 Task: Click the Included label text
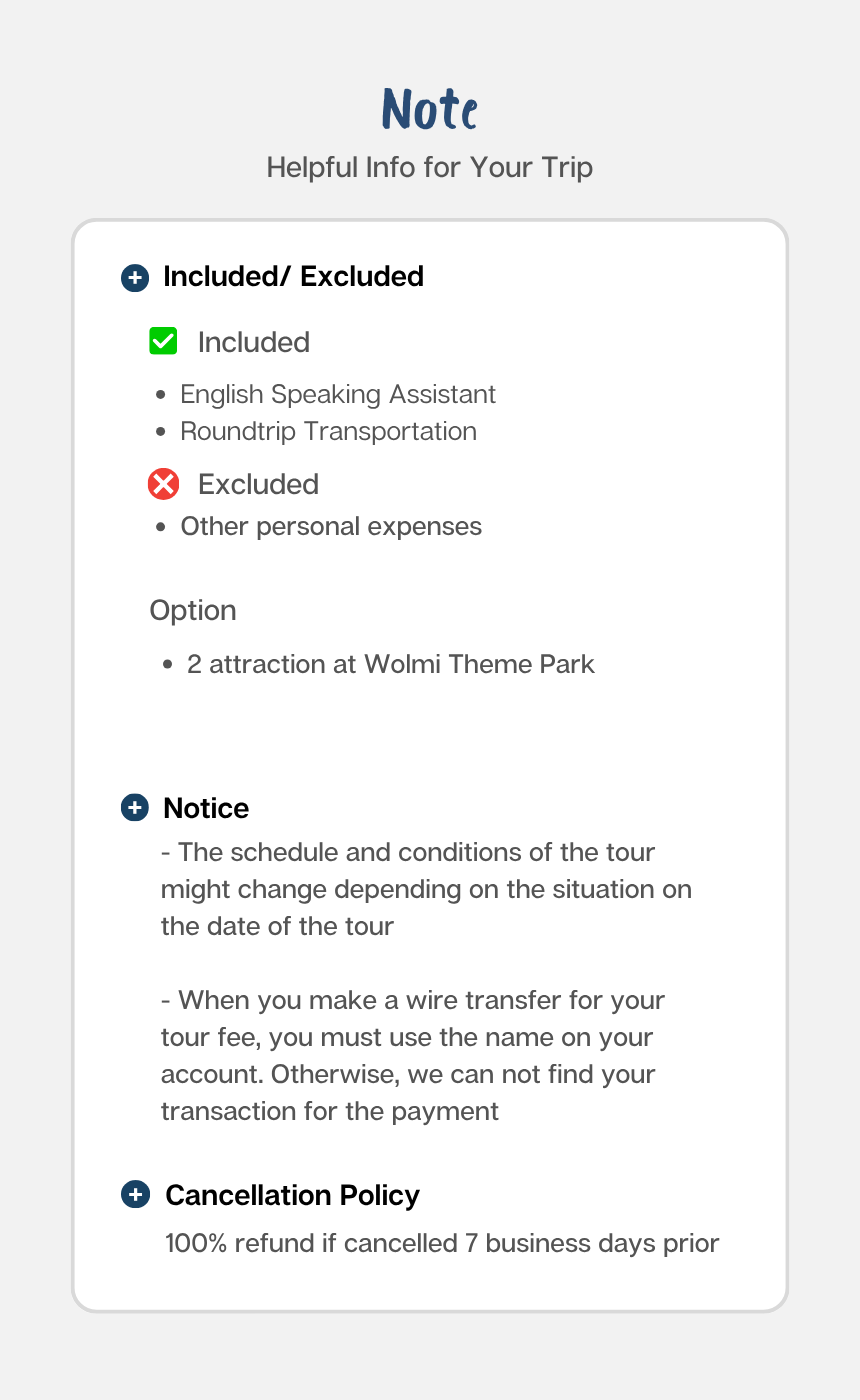point(254,342)
